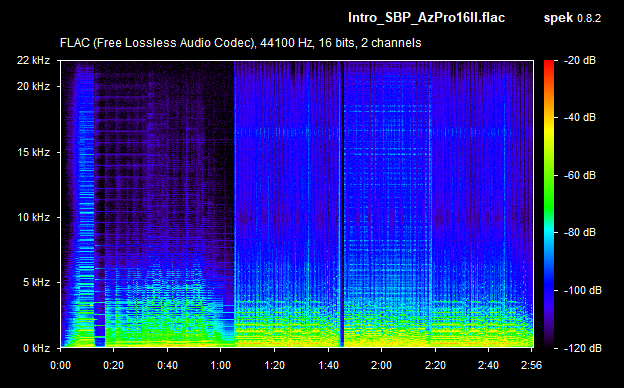This screenshot has height=388, width=624.
Task: Click the 0 kHz frequency axis label
Action: [x=36, y=348]
